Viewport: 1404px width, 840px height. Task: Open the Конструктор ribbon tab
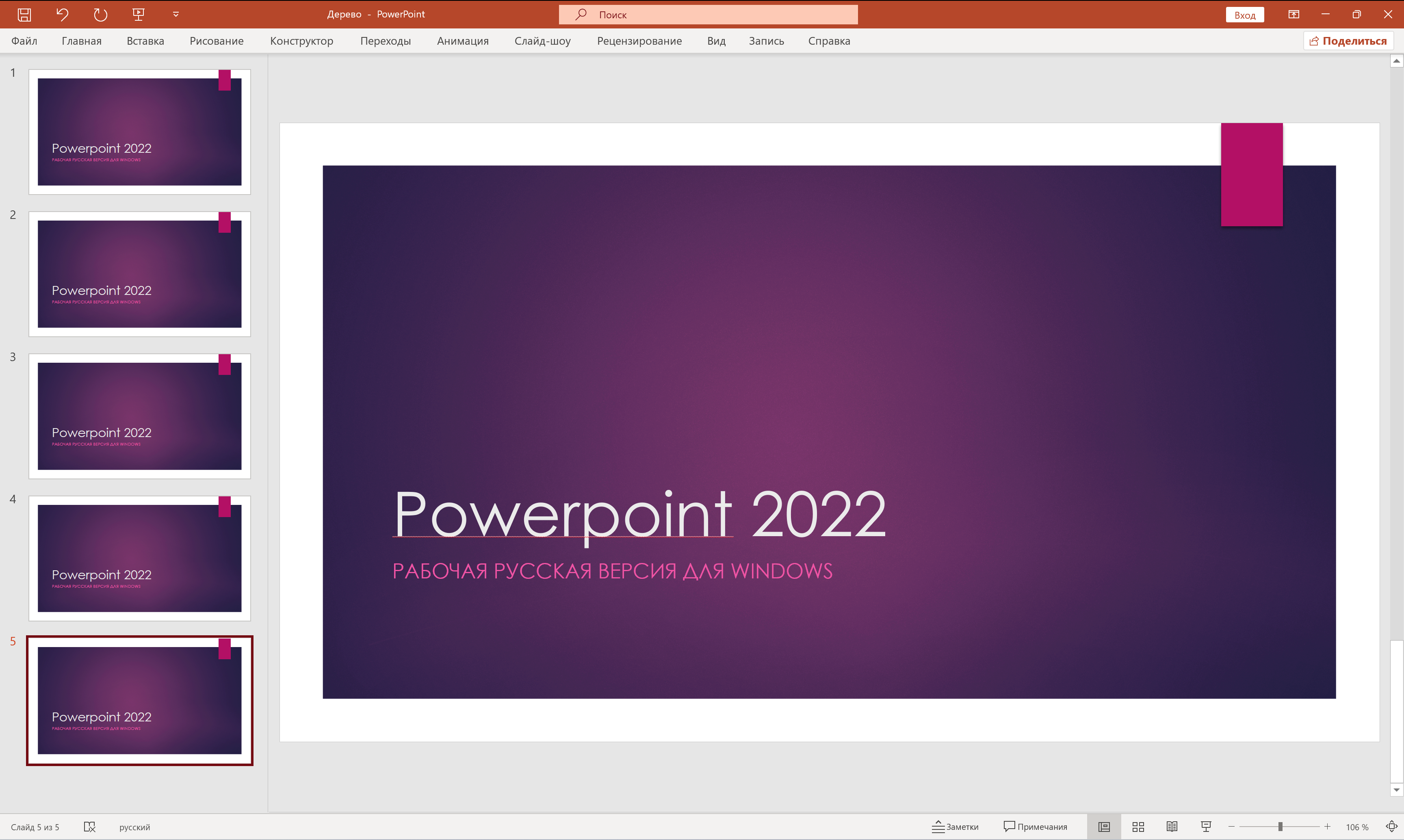pyautogui.click(x=301, y=41)
